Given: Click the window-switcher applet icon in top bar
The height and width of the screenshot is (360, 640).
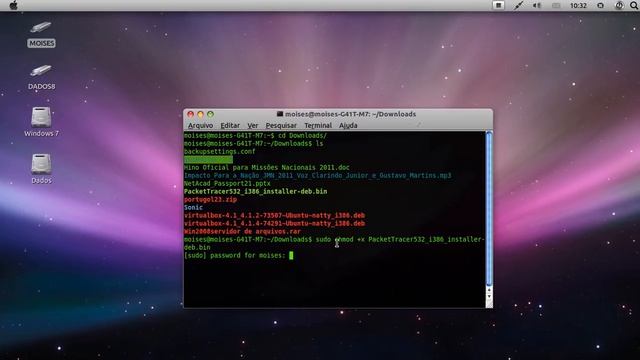Looking at the screenshot, I should pos(498,5).
